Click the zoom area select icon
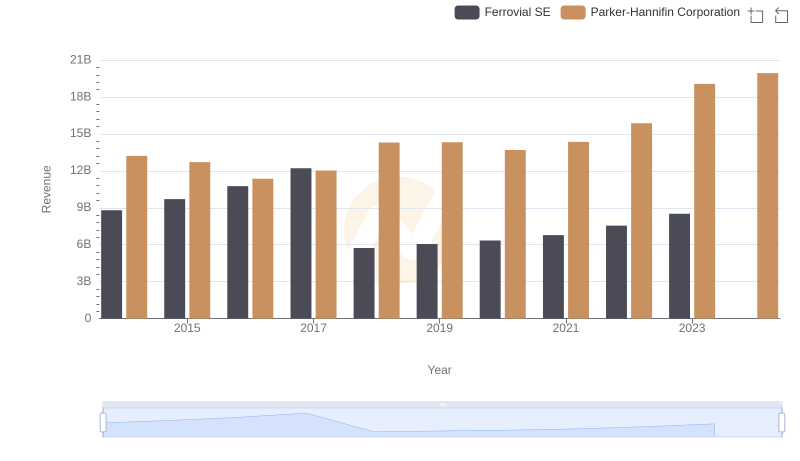 756,15
